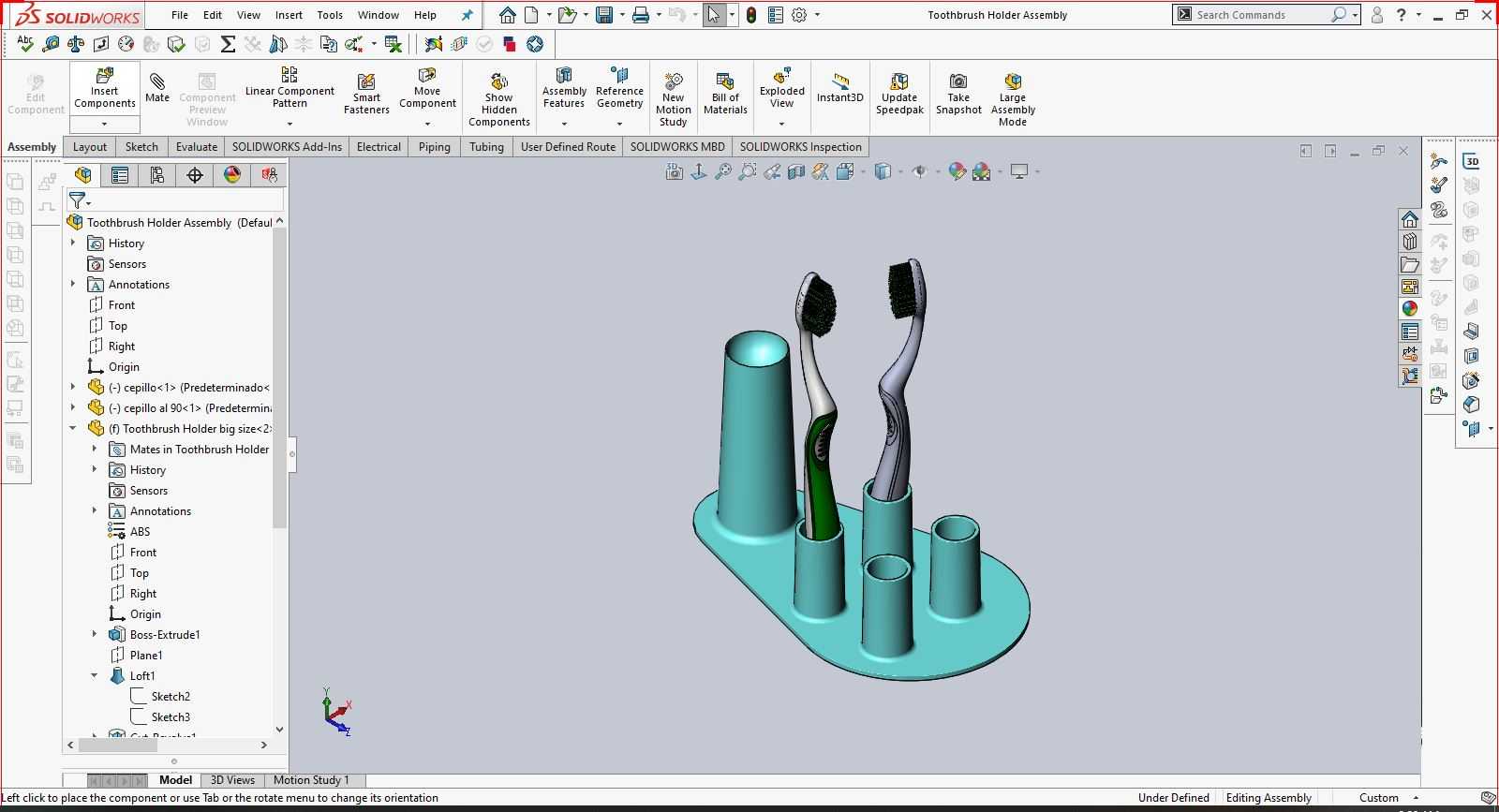The image size is (1499, 812).
Task: Collapse Toothbrush Holder big size component
Action: 73,428
